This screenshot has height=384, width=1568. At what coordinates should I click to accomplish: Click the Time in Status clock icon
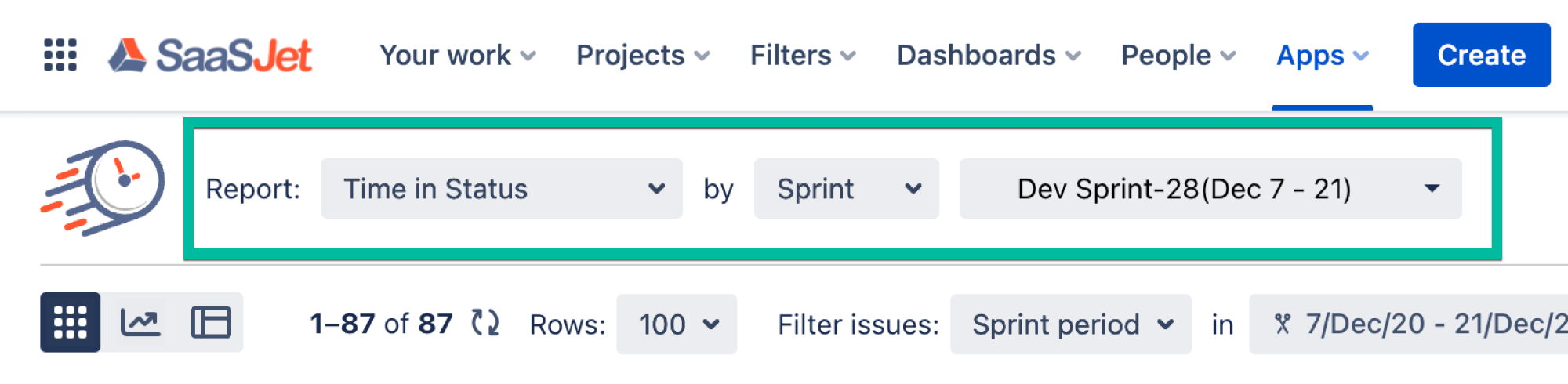point(104,187)
